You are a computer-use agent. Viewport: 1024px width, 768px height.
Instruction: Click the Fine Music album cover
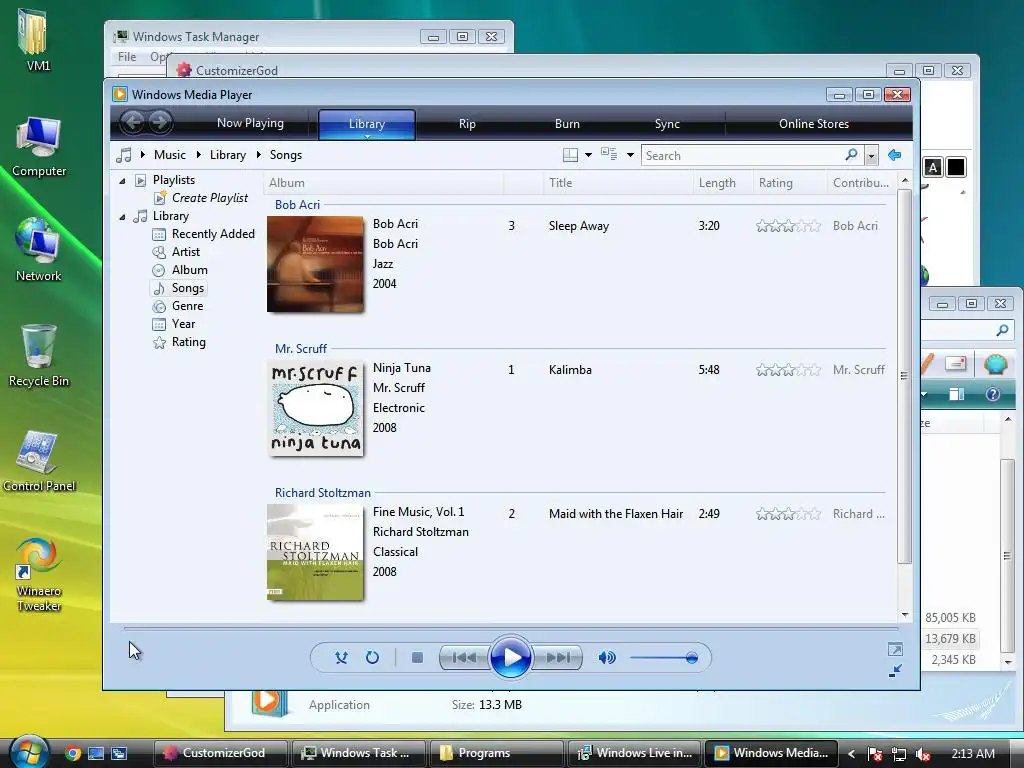click(x=315, y=552)
